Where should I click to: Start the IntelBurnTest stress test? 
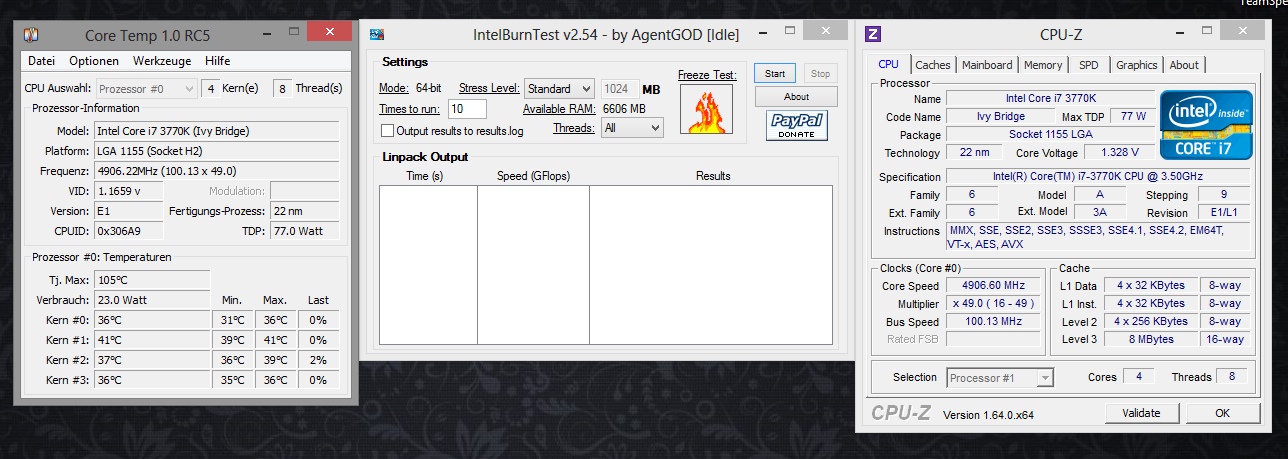coord(775,73)
